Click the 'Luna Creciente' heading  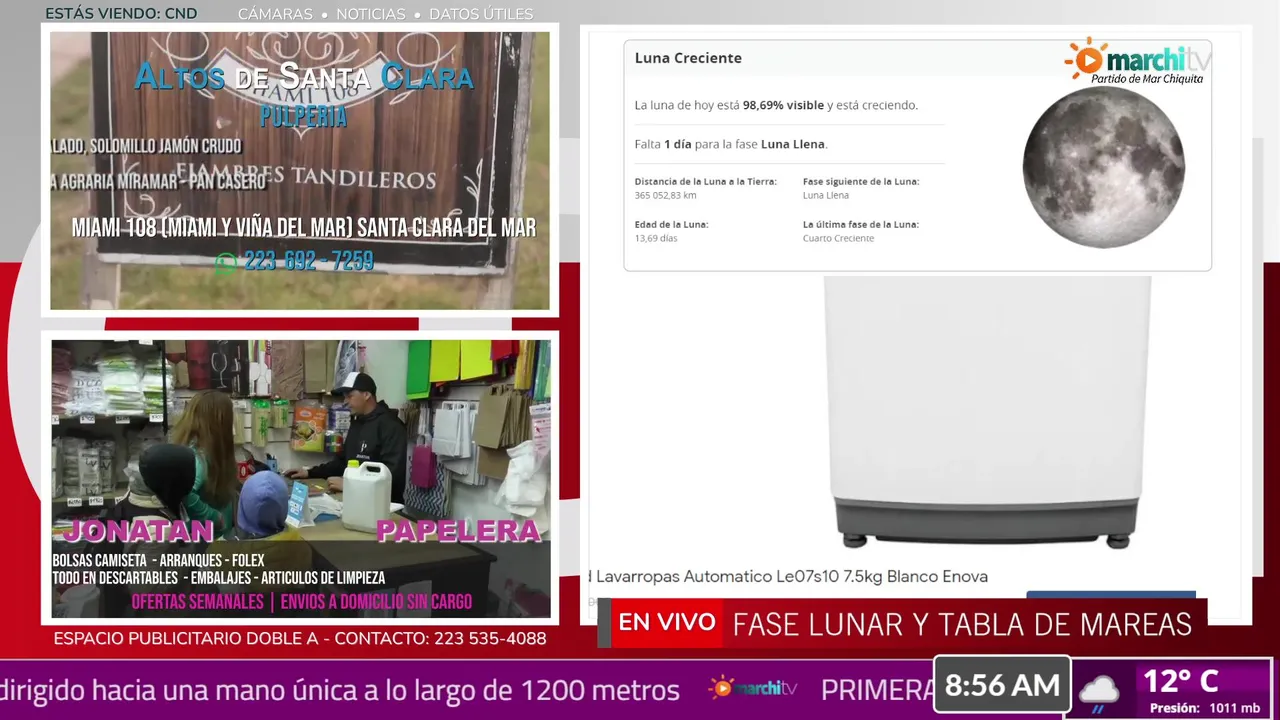coord(688,58)
